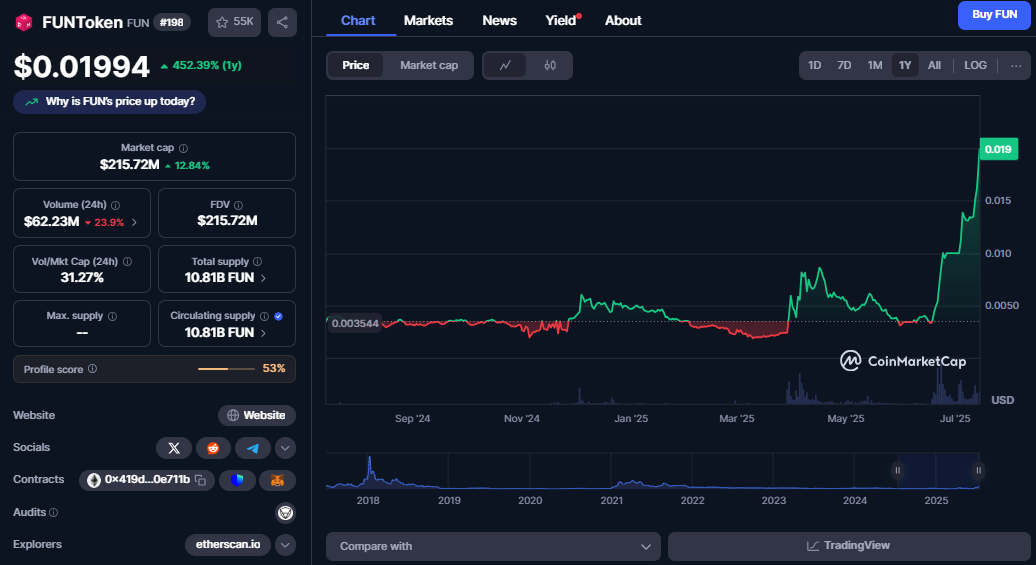Click the Max. supply info icon
1036x565 pixels.
[112, 316]
